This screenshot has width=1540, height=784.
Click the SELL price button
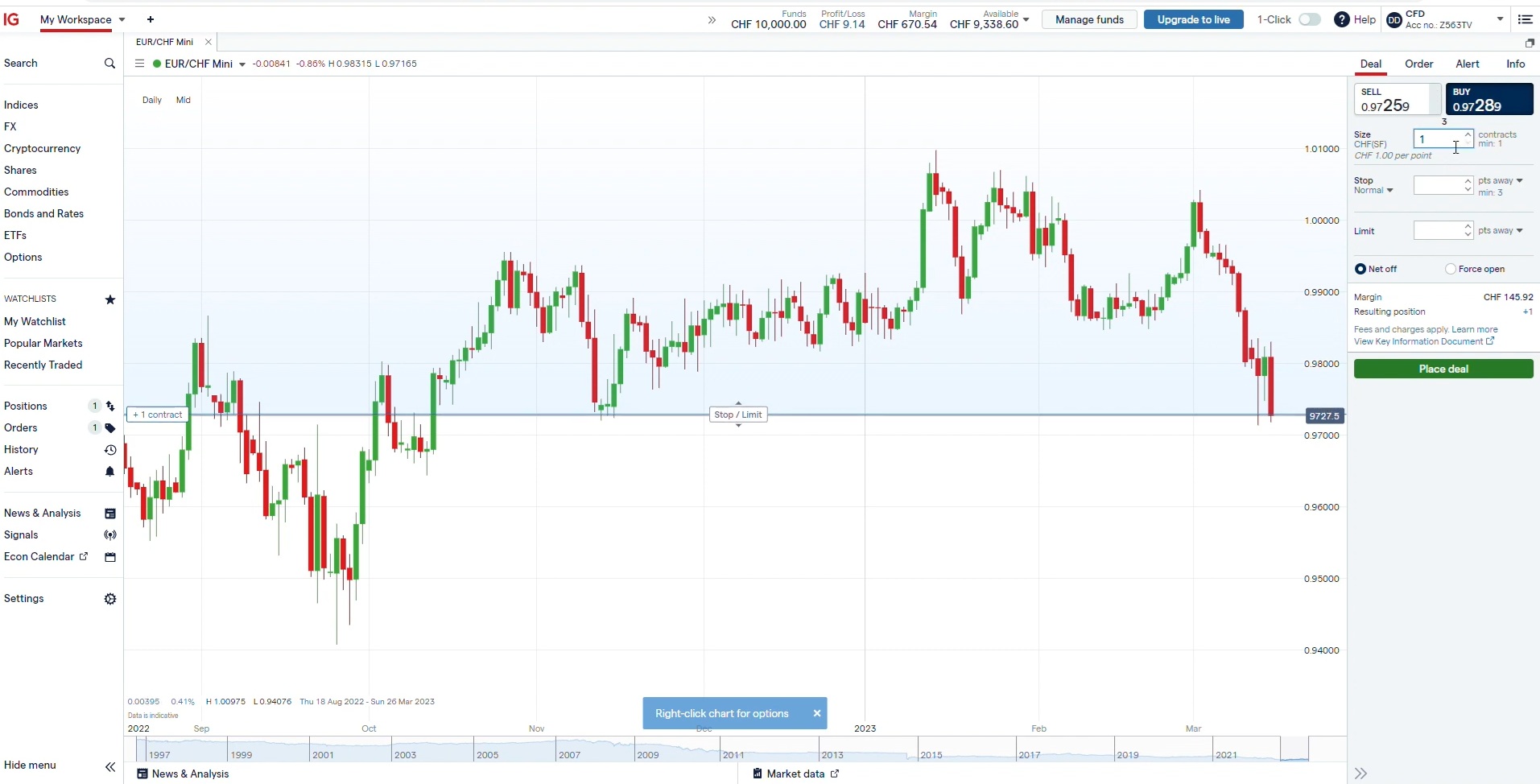[x=1398, y=100]
